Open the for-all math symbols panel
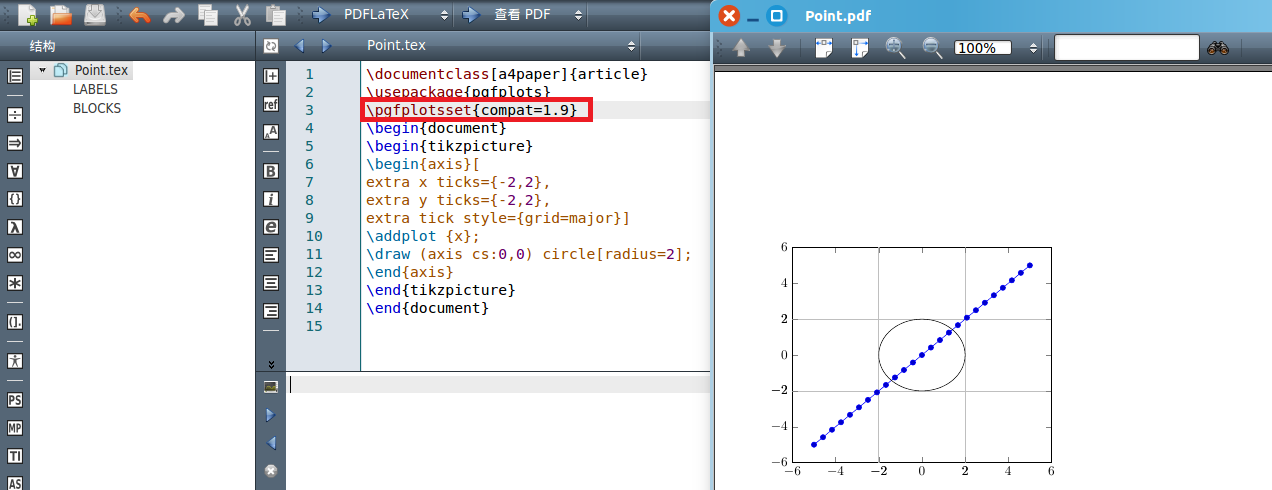1272x490 pixels. (x=15, y=171)
